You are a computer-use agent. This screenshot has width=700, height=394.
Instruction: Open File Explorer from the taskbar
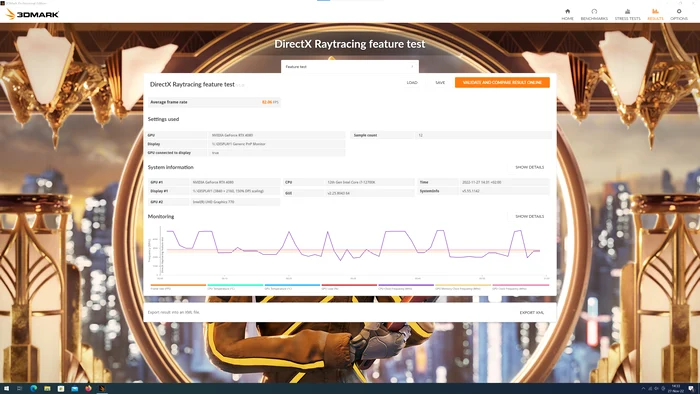click(47, 388)
